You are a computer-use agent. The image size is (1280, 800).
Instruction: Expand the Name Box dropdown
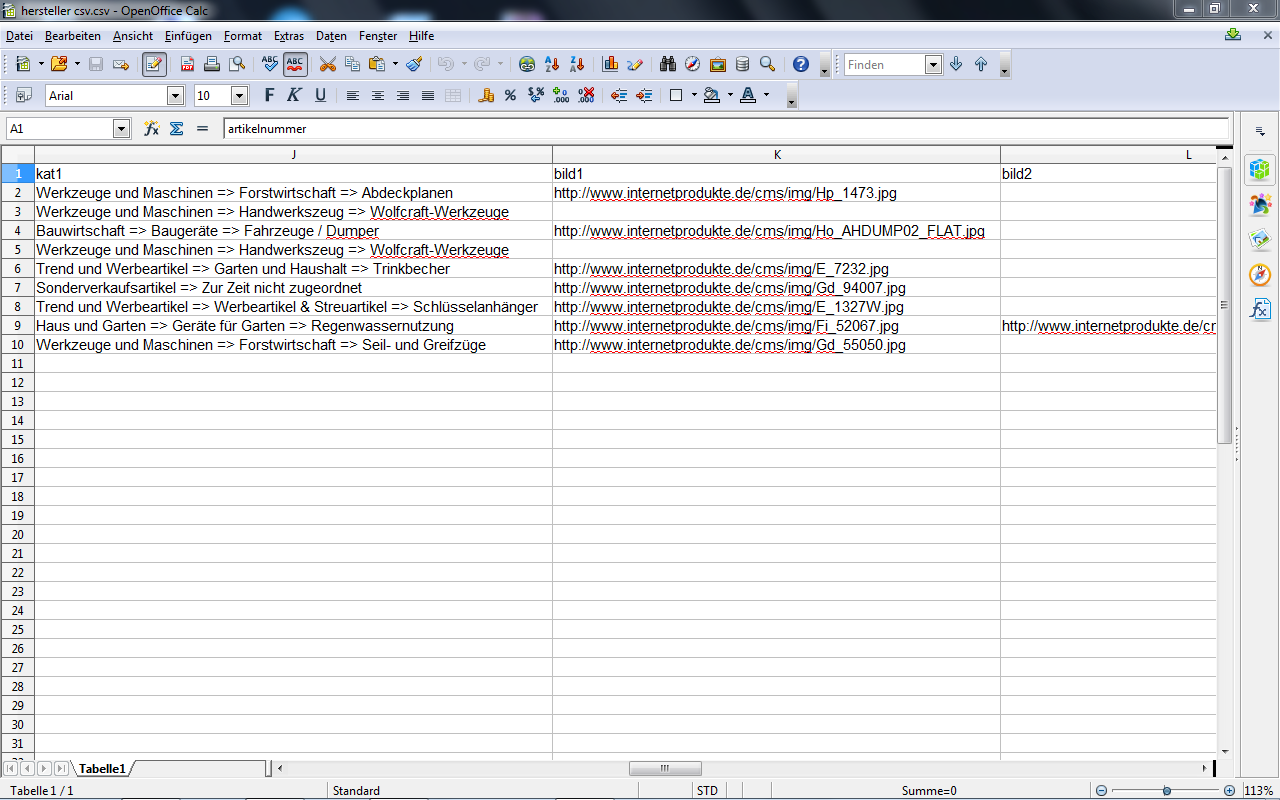122,129
